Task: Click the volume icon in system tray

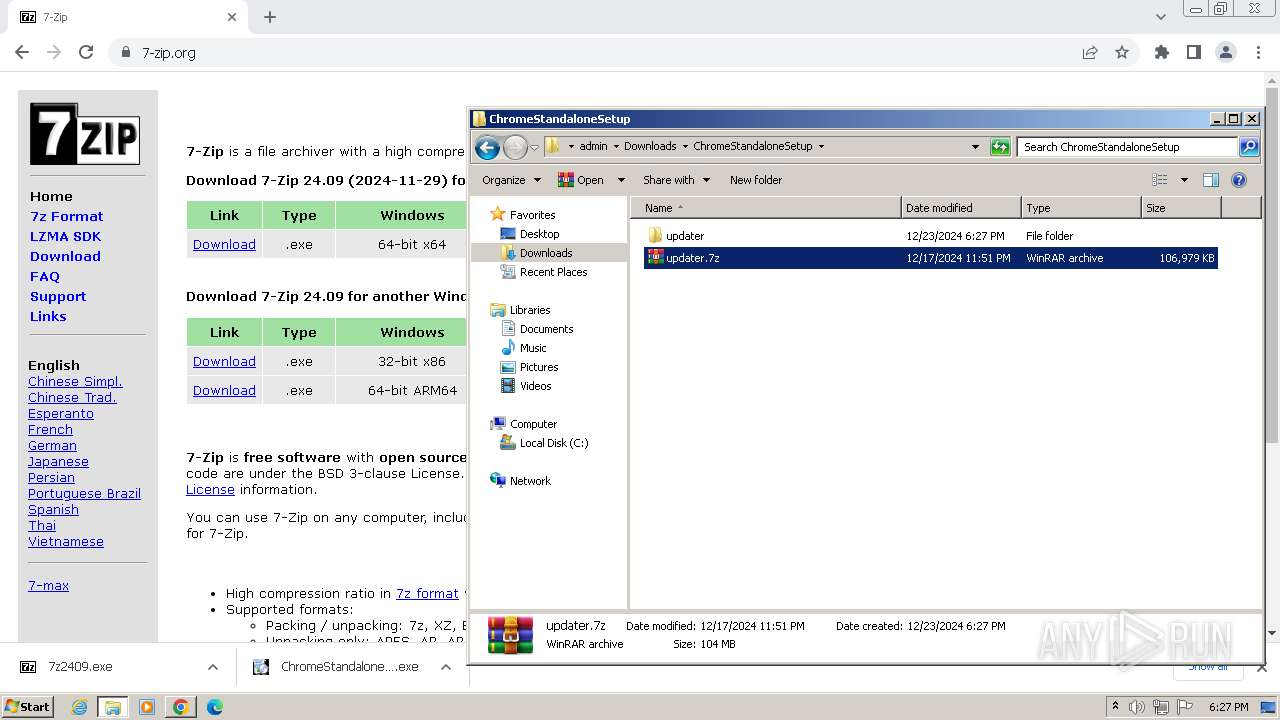Action: [1137, 707]
